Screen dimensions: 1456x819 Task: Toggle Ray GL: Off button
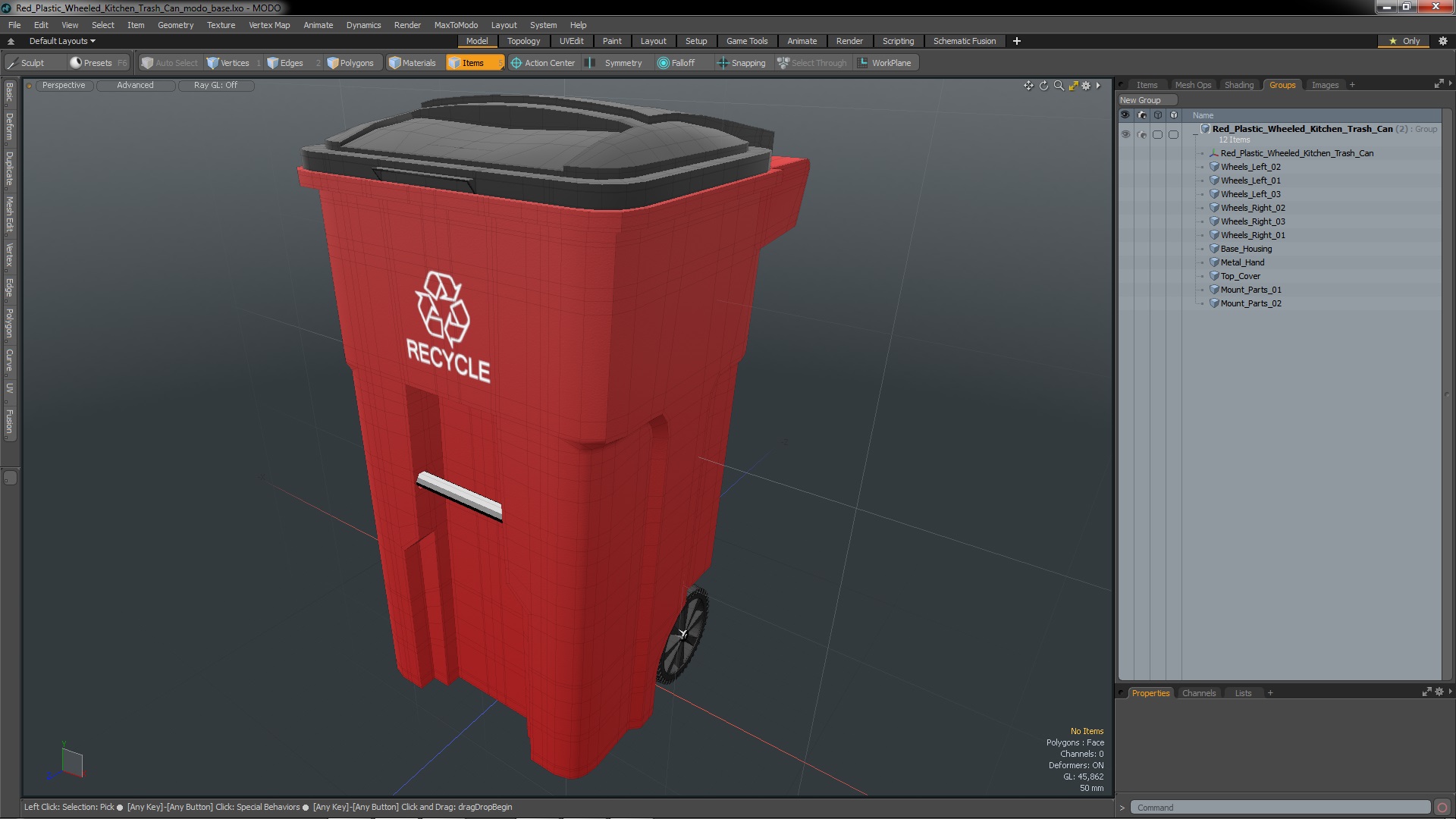[x=215, y=86]
